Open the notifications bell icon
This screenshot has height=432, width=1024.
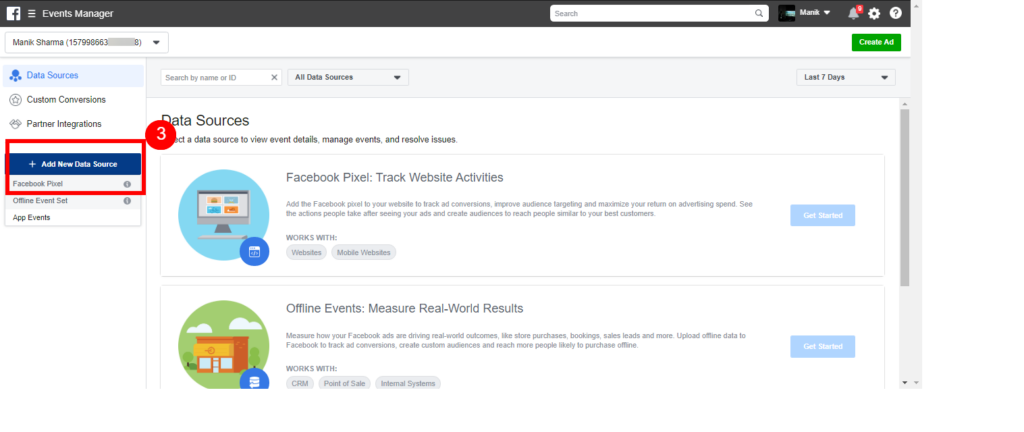pyautogui.click(x=854, y=13)
